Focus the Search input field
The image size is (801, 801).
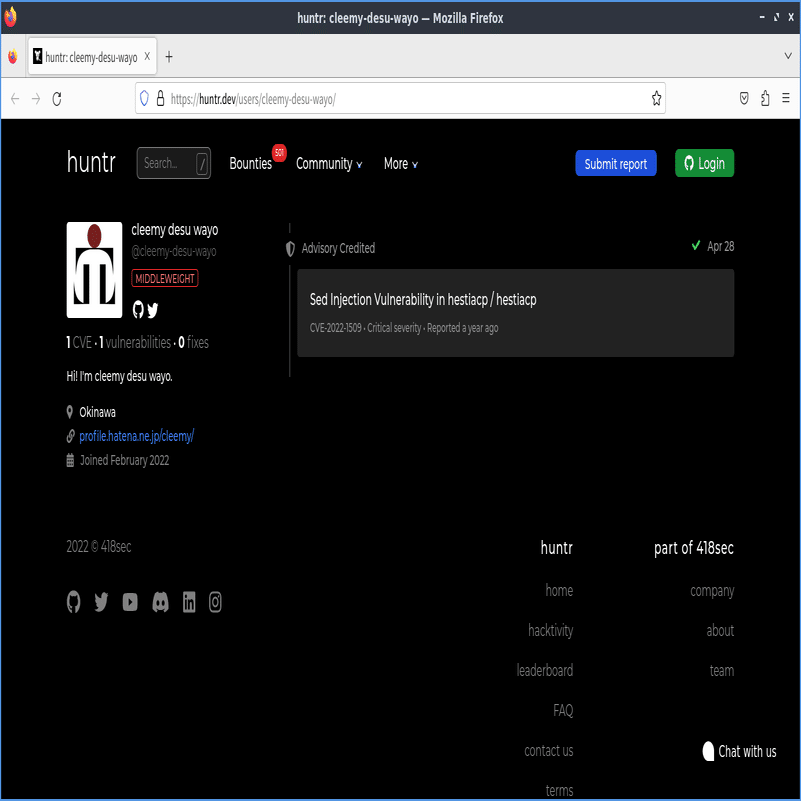[174, 163]
